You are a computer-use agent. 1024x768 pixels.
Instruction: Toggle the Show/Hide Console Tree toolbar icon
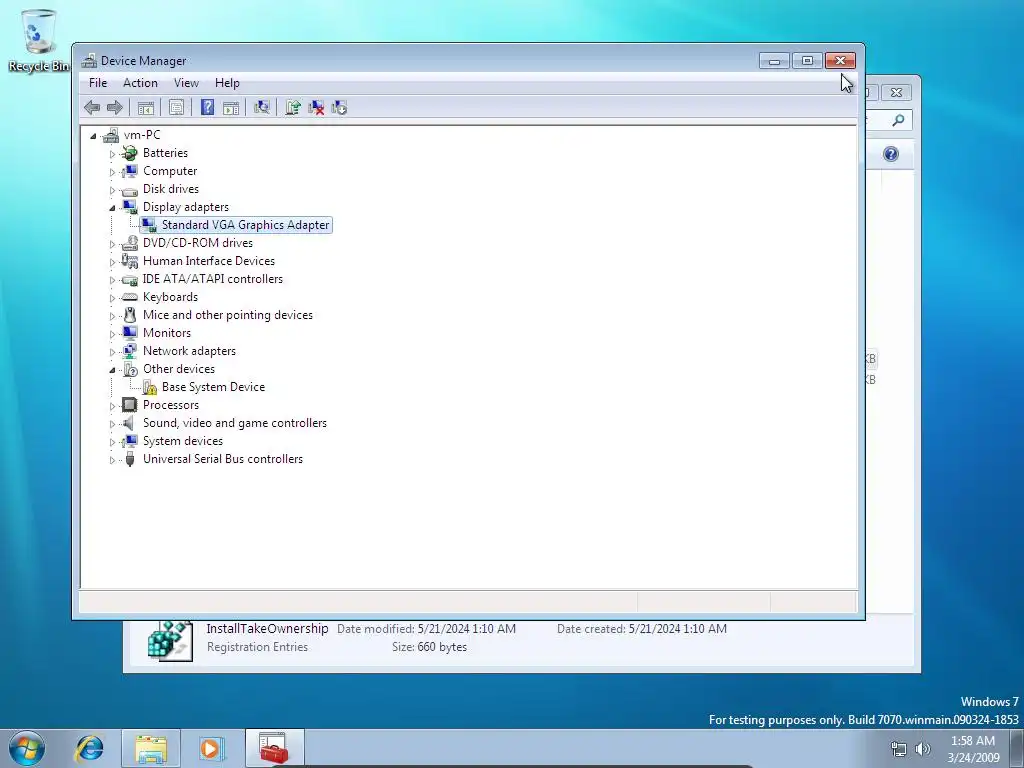146,108
